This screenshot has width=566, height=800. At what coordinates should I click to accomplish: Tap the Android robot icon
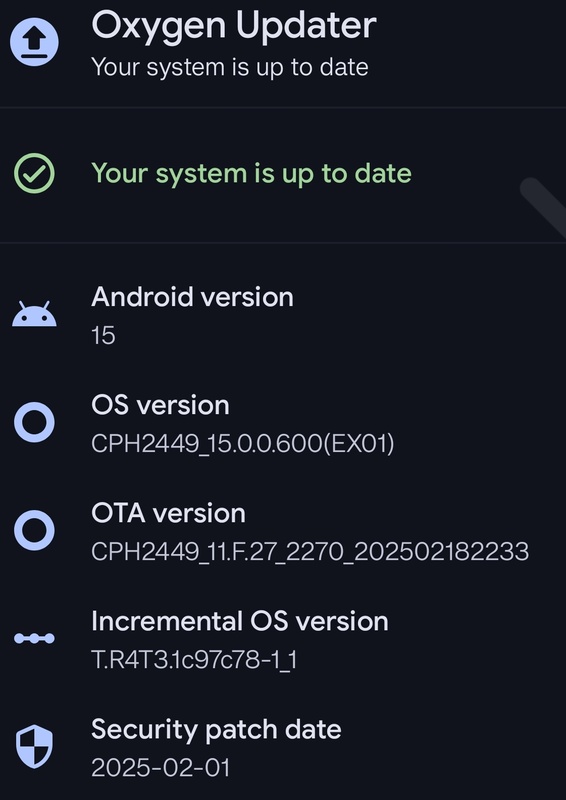pyautogui.click(x=34, y=314)
